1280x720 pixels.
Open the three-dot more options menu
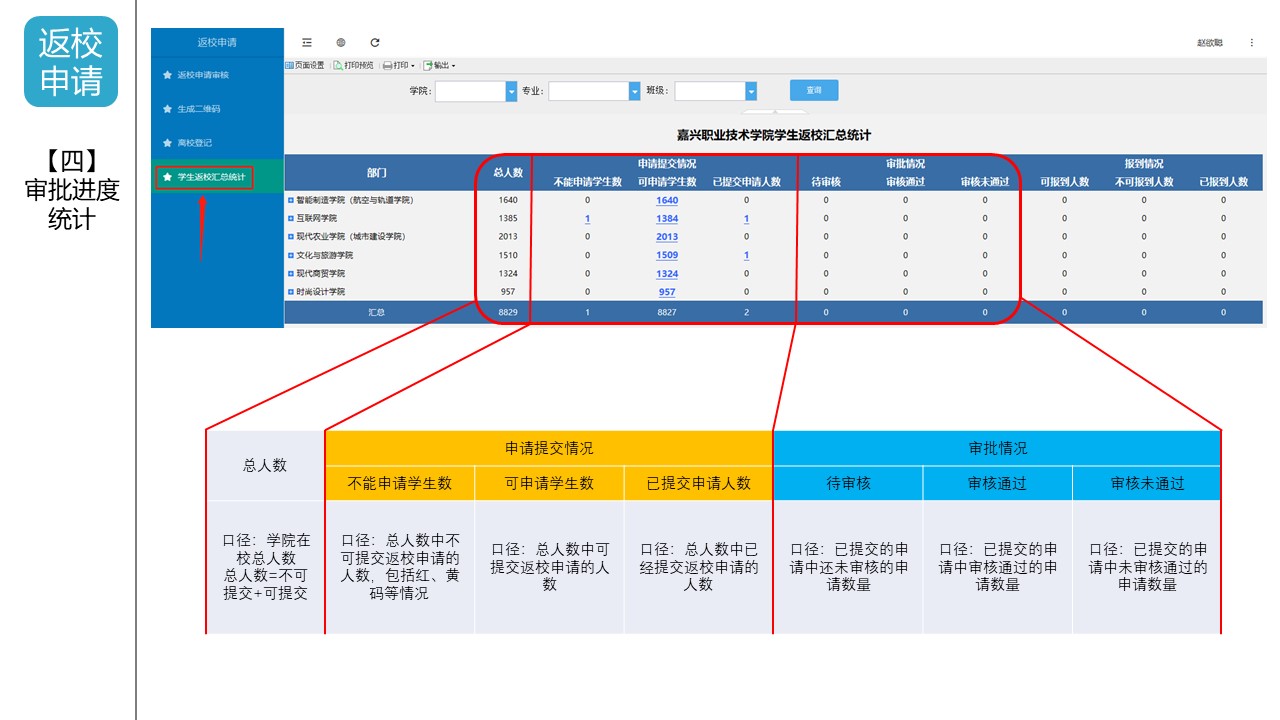[1251, 43]
